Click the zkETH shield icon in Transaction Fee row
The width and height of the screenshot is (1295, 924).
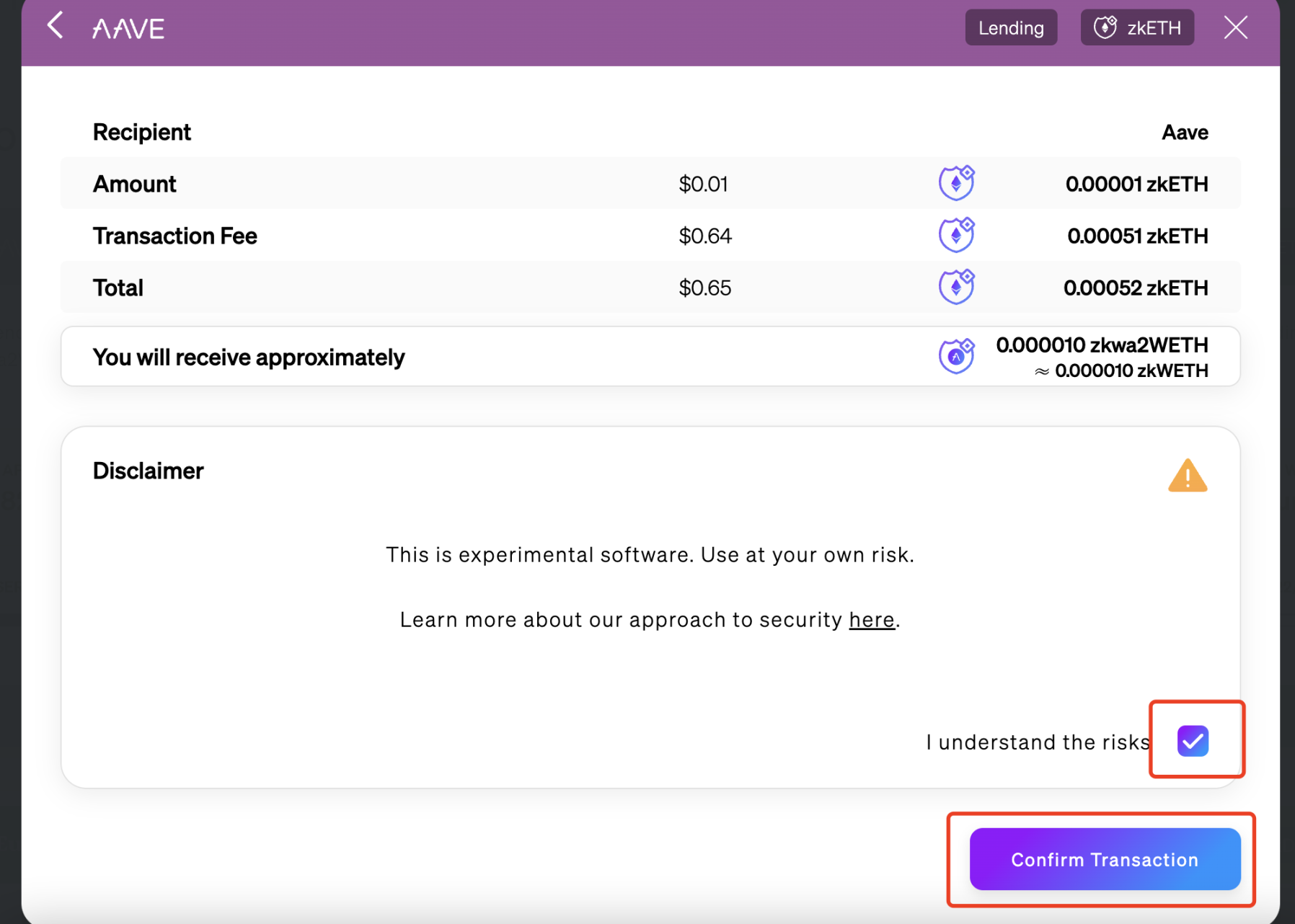click(956, 235)
